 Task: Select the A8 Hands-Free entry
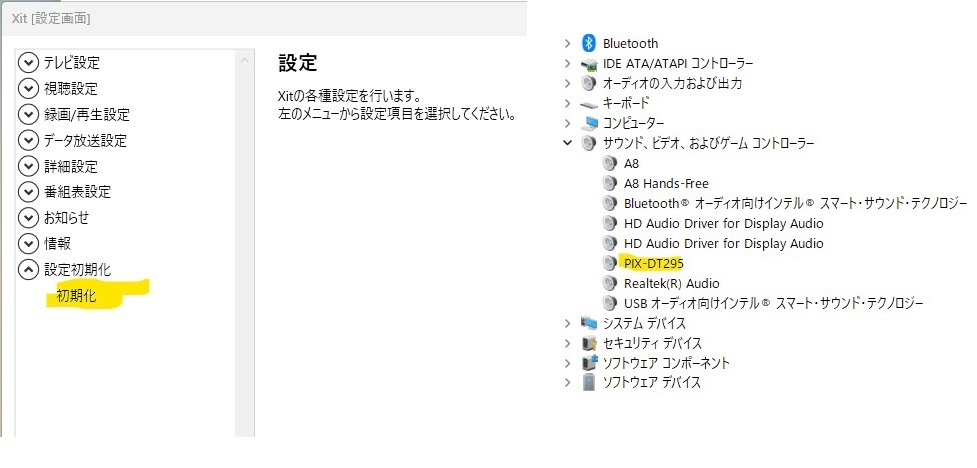point(666,183)
